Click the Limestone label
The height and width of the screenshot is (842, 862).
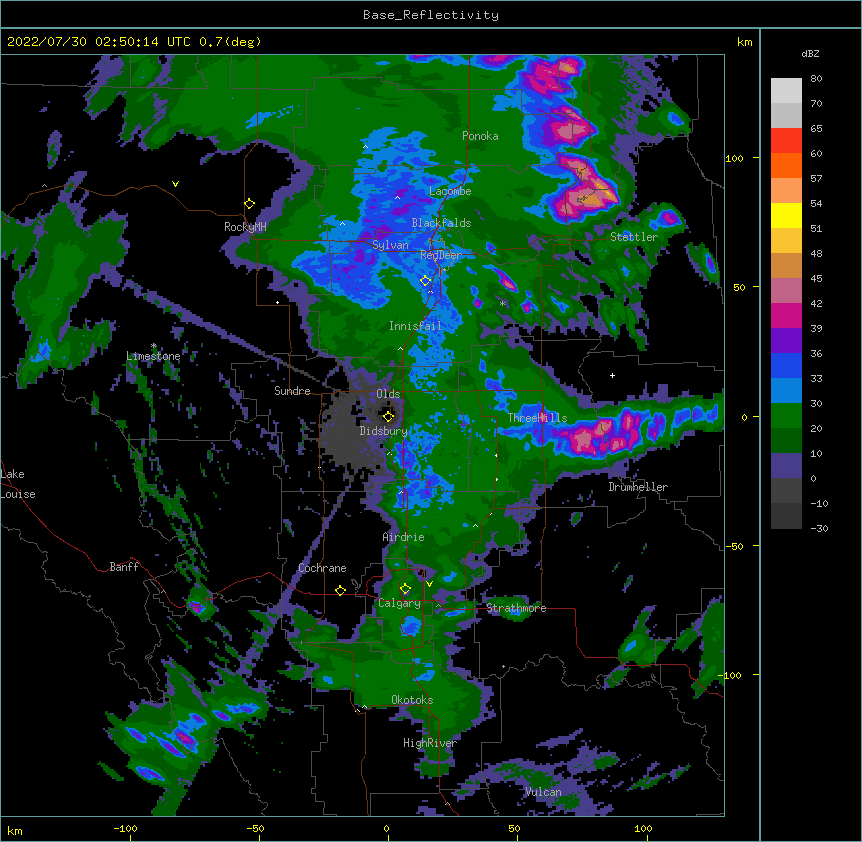153,356
